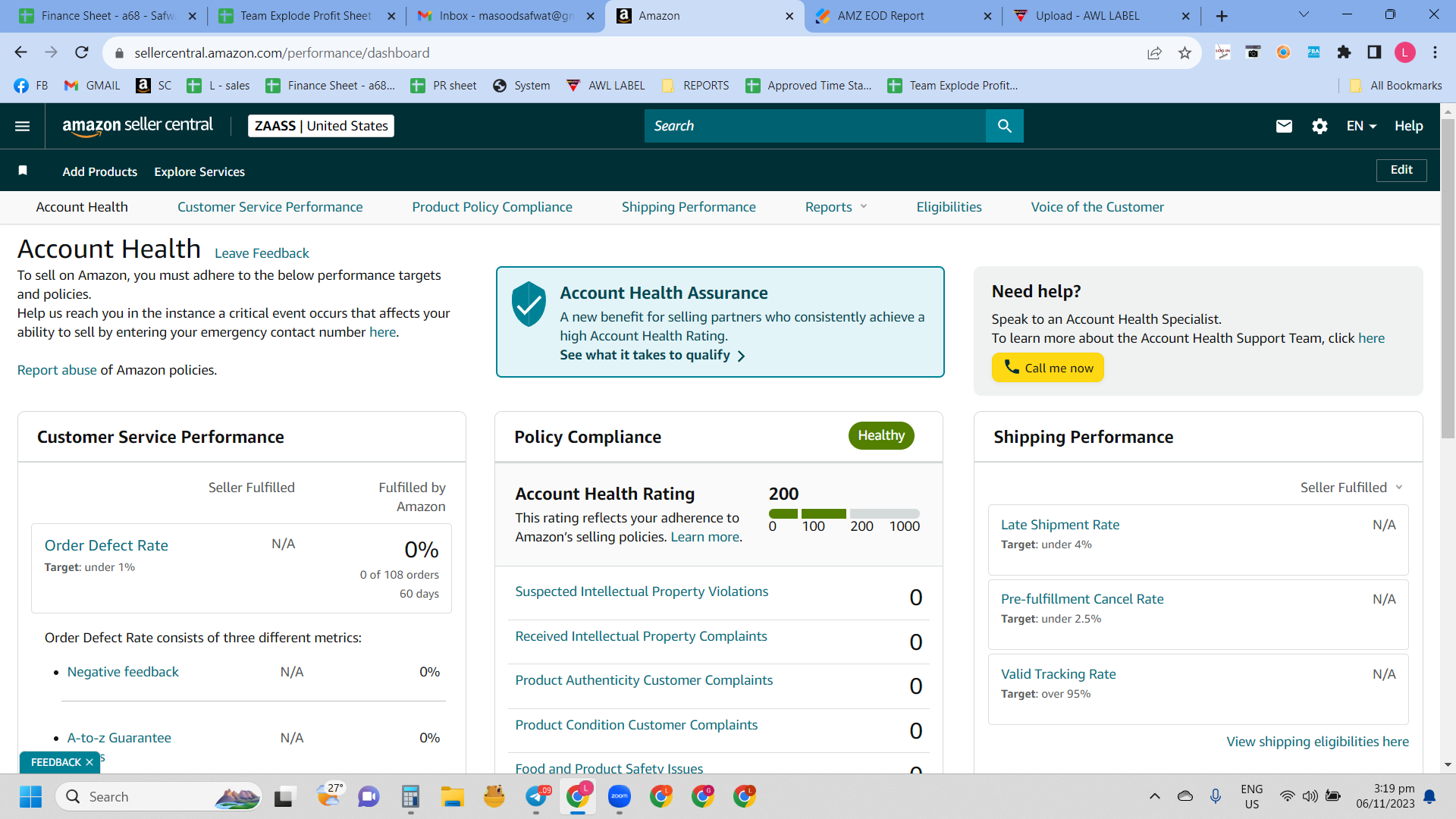Screen dimensions: 1456x819
Task: Expand the browser tab search chevron
Action: 1304,15
